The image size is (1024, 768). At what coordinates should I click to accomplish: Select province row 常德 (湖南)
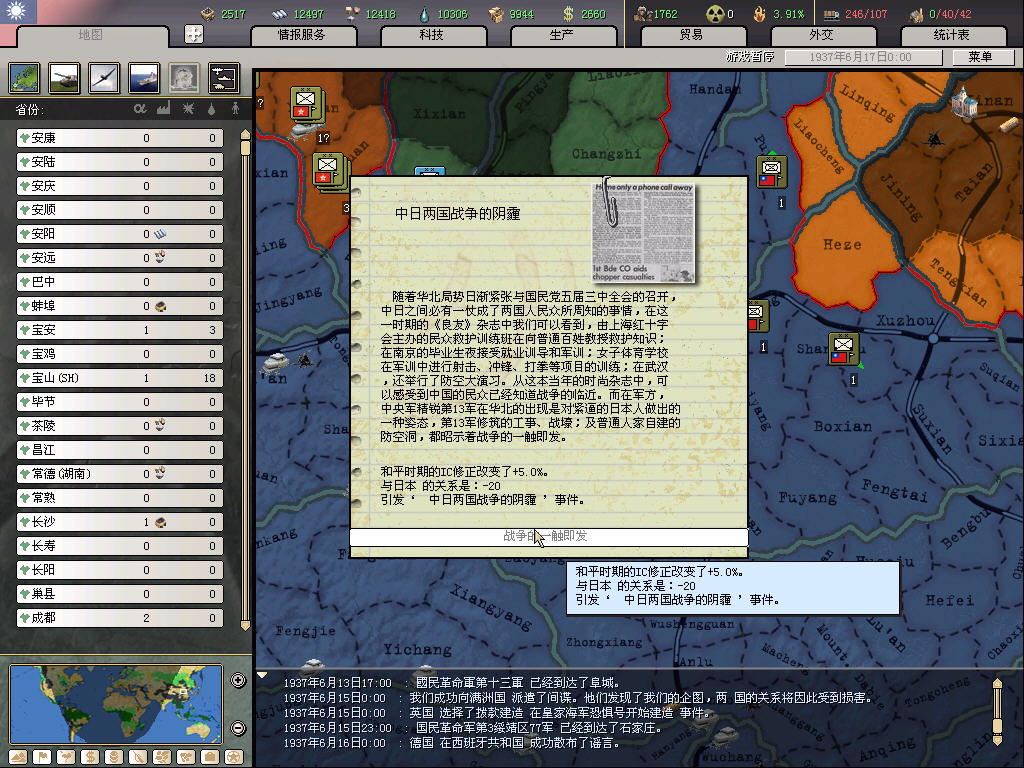(120, 474)
